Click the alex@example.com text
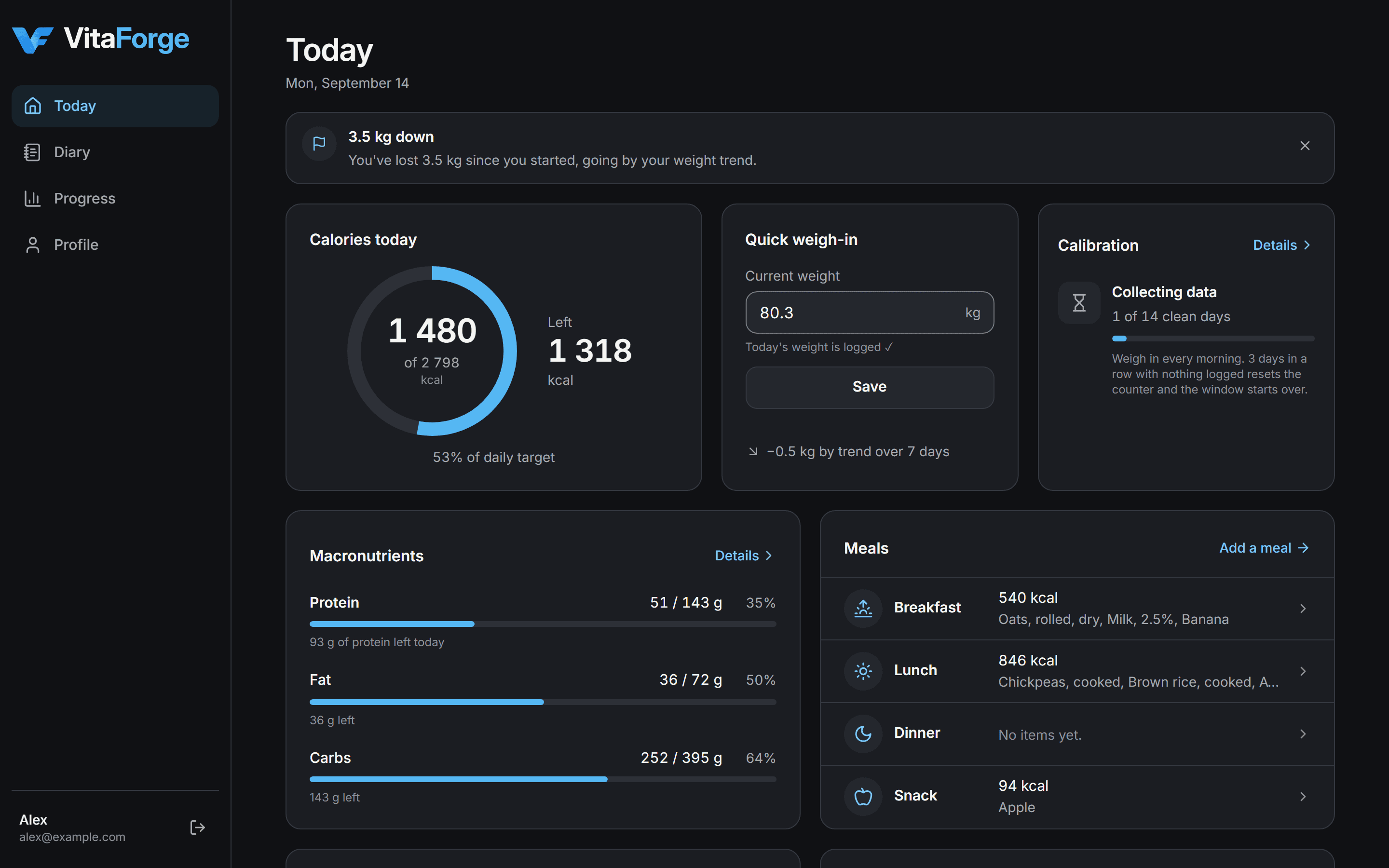This screenshot has width=1389, height=868. [x=72, y=837]
